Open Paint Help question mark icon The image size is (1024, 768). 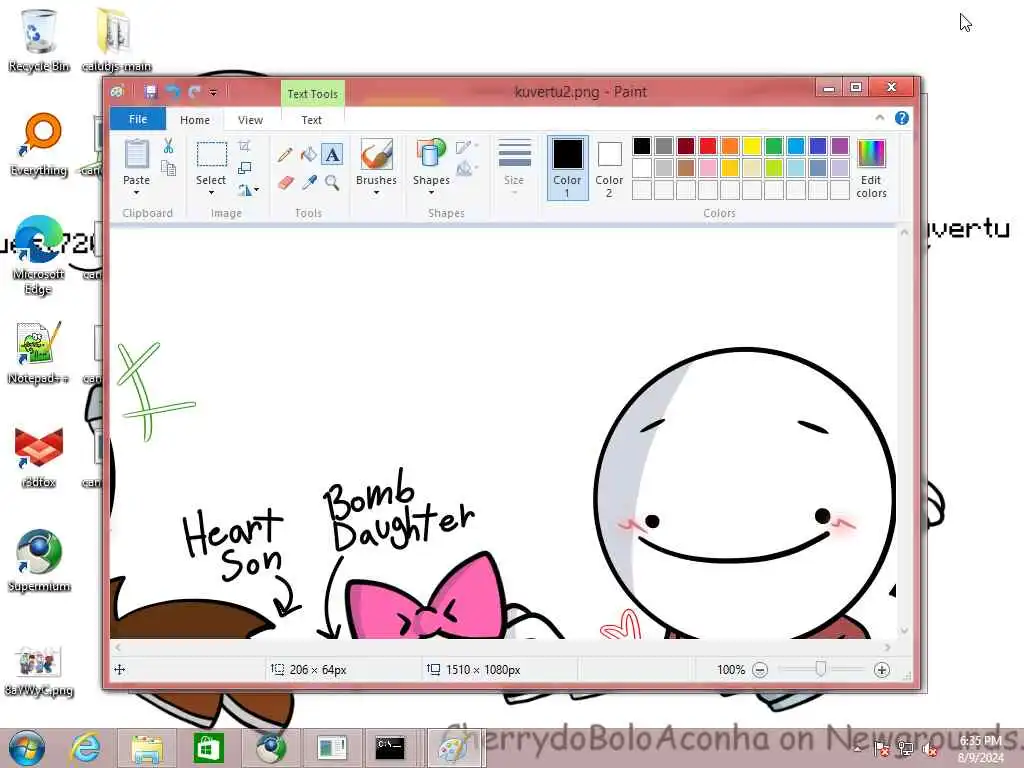(901, 118)
